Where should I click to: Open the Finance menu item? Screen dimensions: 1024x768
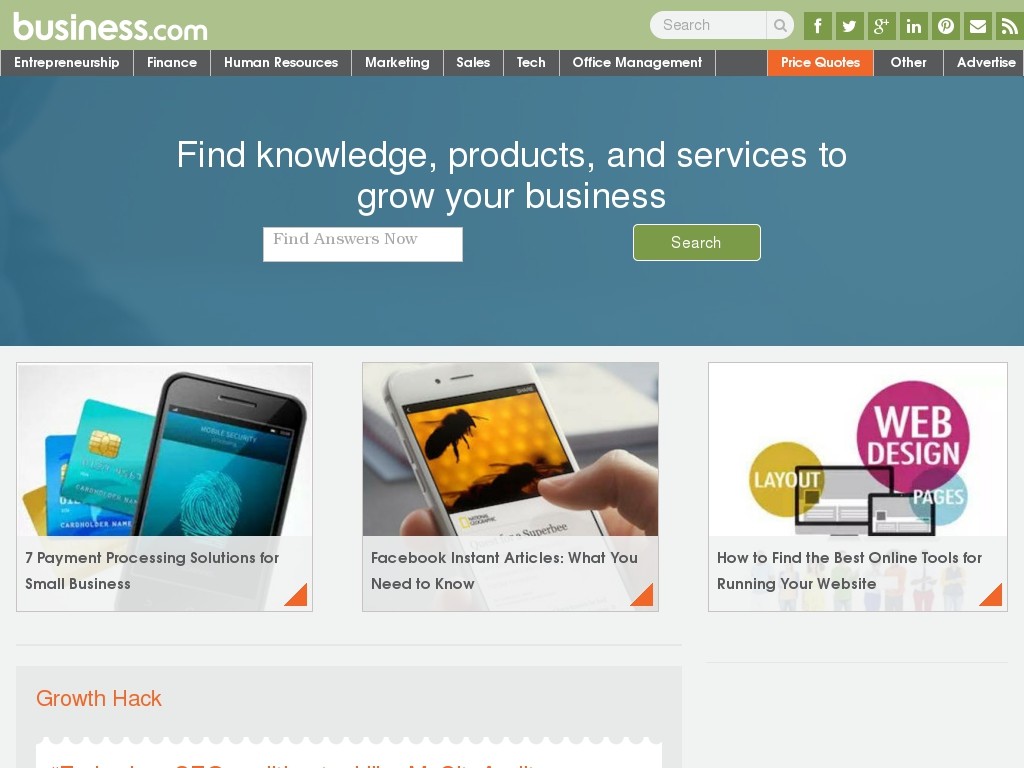click(172, 63)
